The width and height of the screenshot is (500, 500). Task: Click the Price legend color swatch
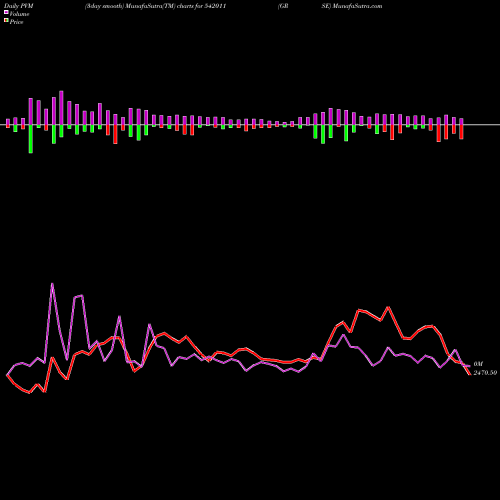(x=6, y=21)
